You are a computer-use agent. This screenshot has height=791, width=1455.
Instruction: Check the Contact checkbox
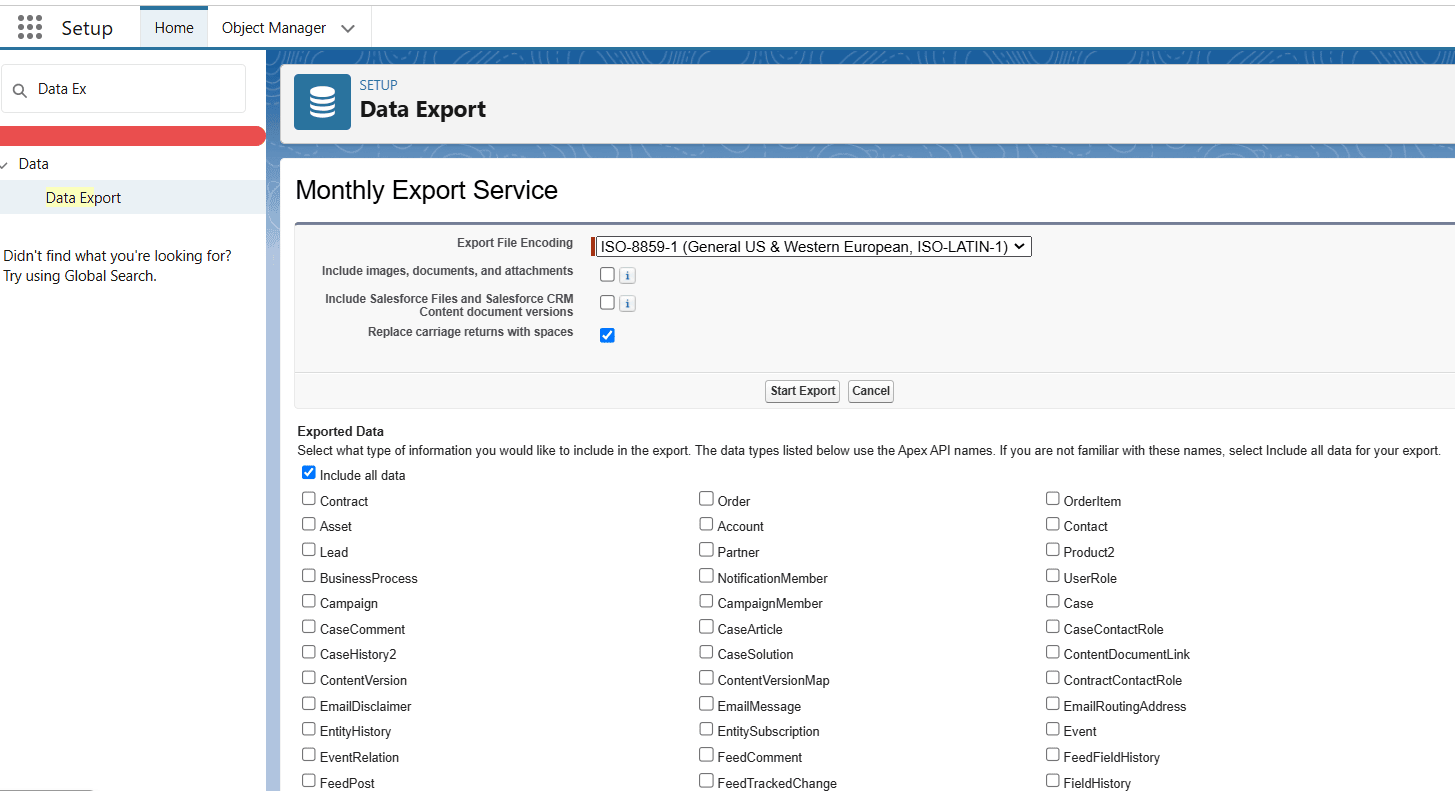1053,524
